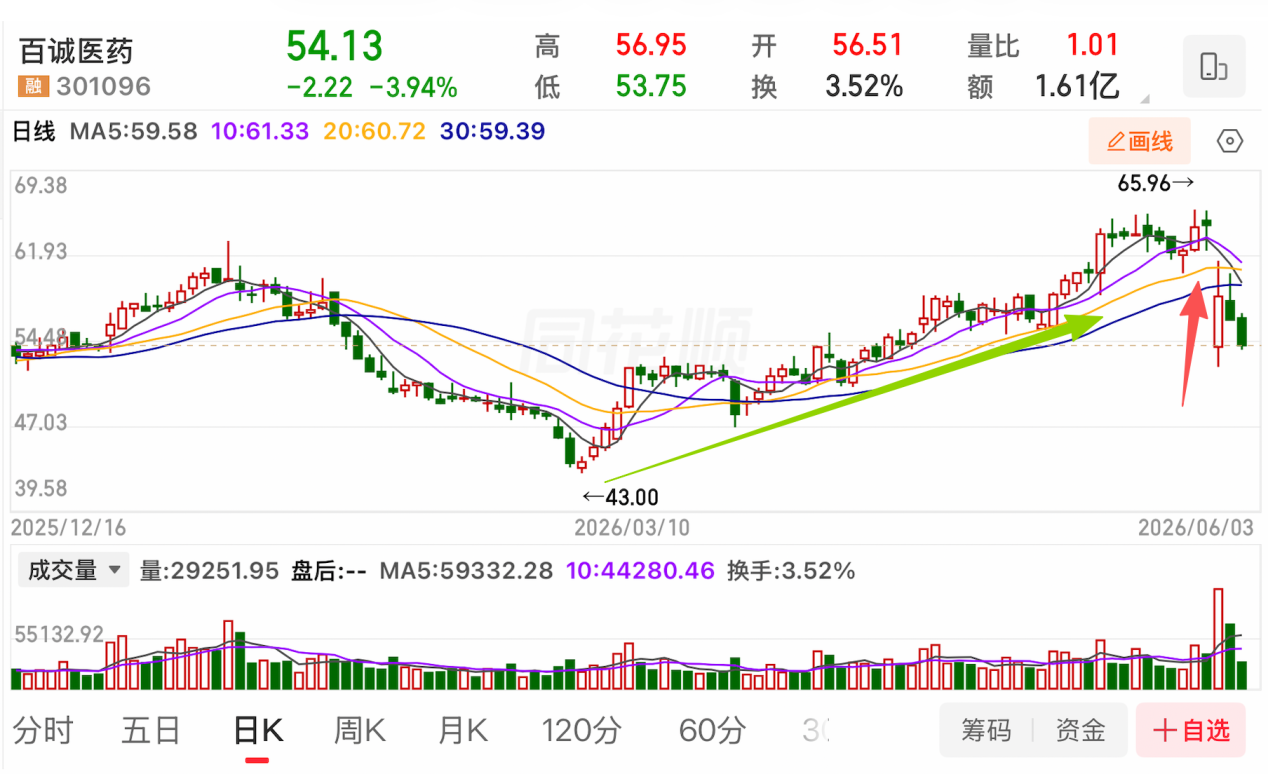Tap the change percent -3.94%
Image resolution: width=1268 pixels, height=774 pixels.
pos(413,88)
